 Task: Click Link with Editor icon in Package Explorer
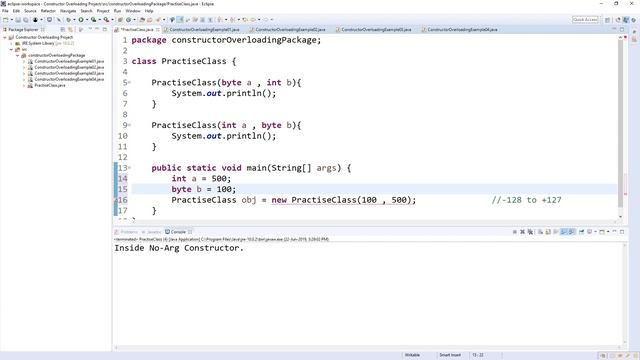[70, 29]
